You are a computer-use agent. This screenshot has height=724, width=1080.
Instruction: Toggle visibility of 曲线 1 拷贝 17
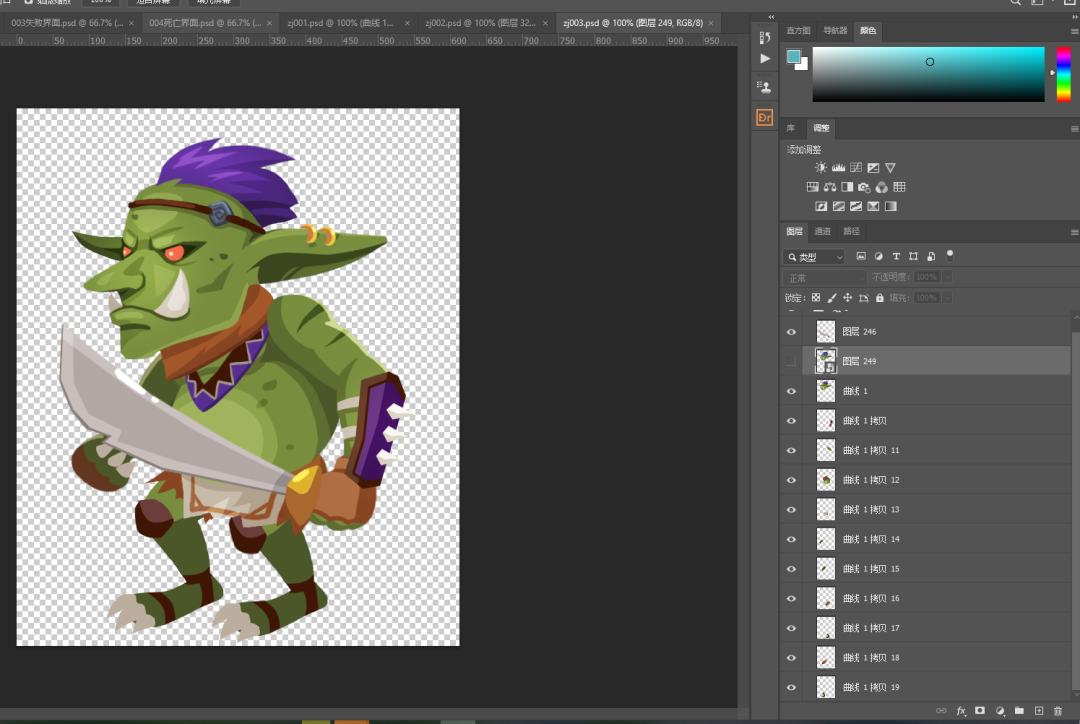click(x=791, y=628)
